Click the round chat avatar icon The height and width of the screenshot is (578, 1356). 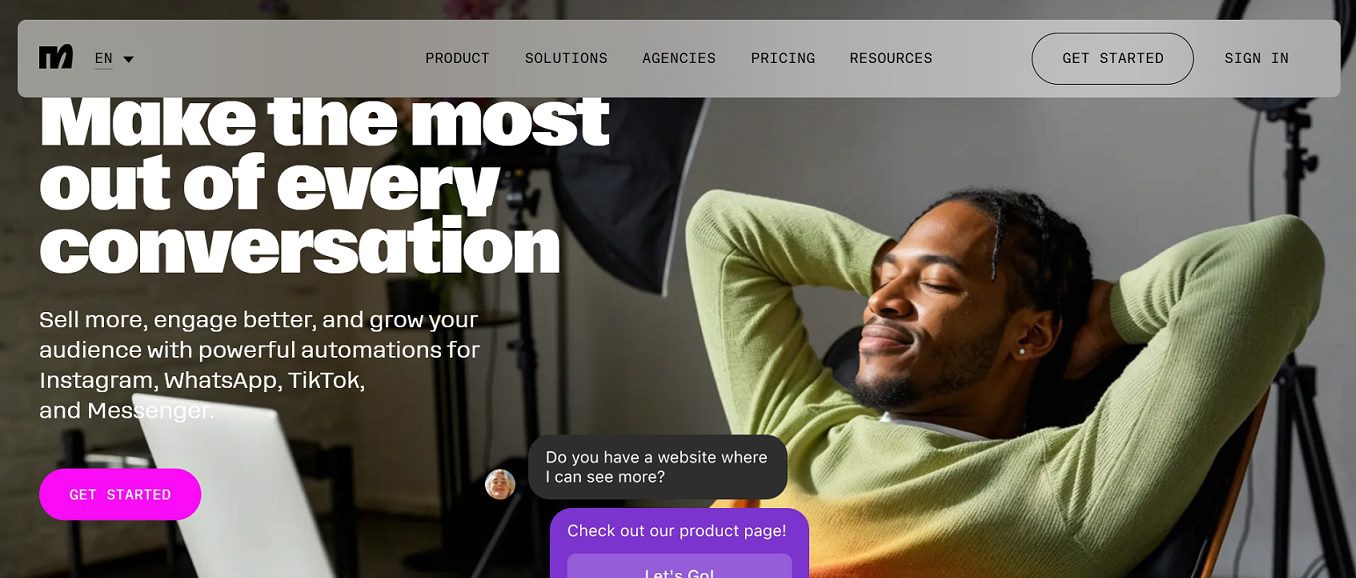point(500,484)
